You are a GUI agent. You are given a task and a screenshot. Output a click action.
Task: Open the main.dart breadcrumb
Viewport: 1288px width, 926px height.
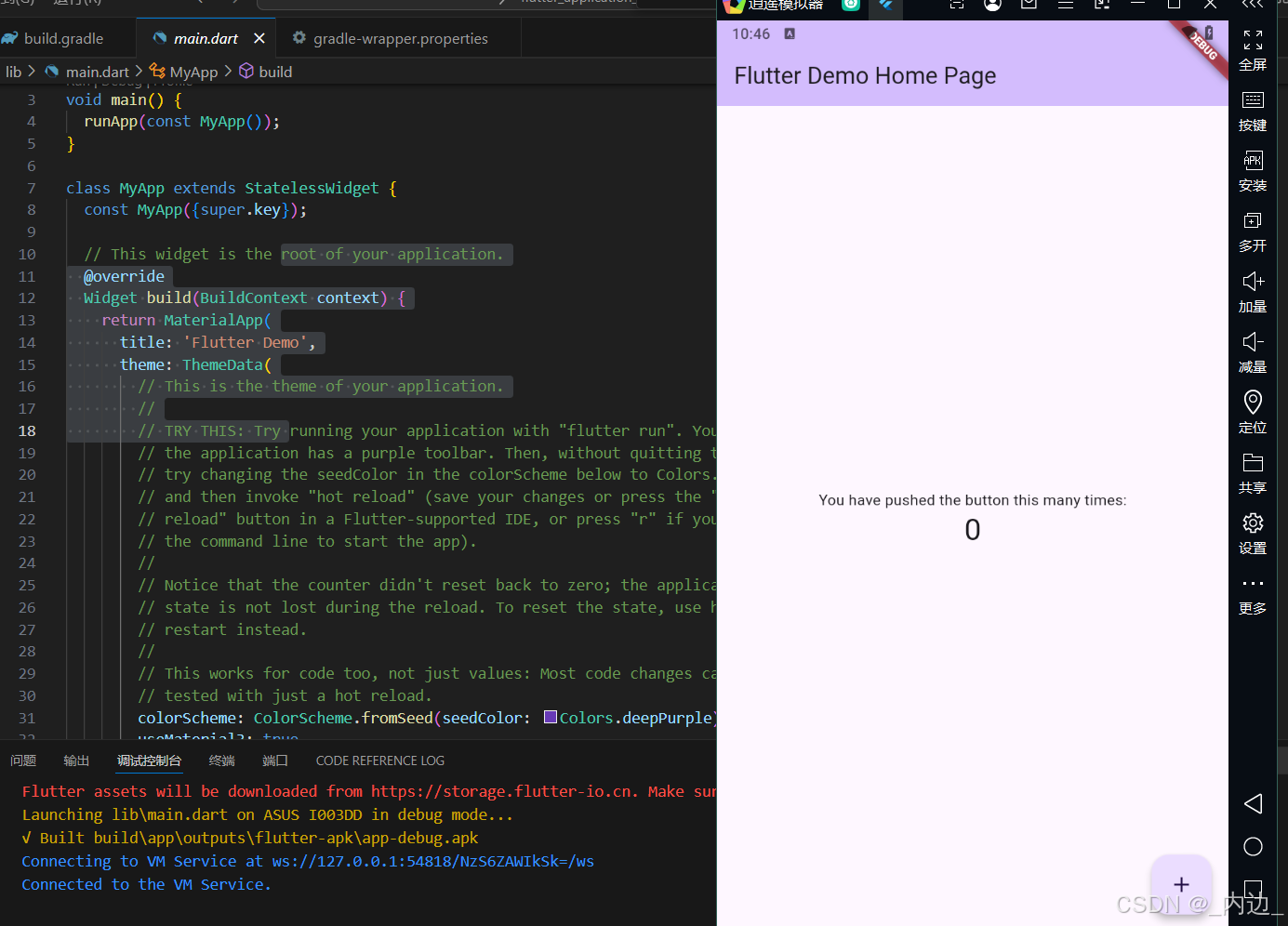[x=97, y=72]
